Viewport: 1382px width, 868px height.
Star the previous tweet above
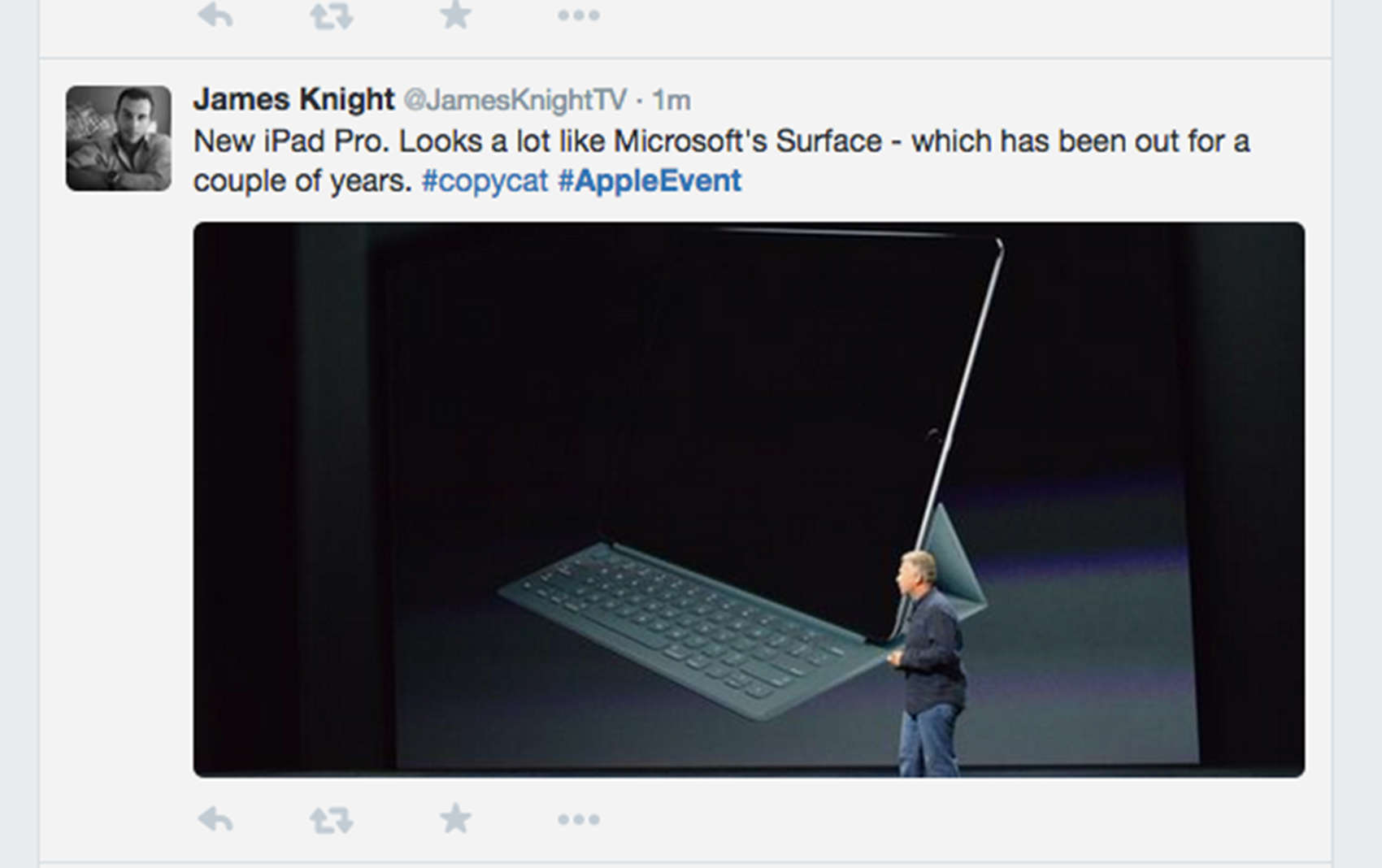(455, 15)
